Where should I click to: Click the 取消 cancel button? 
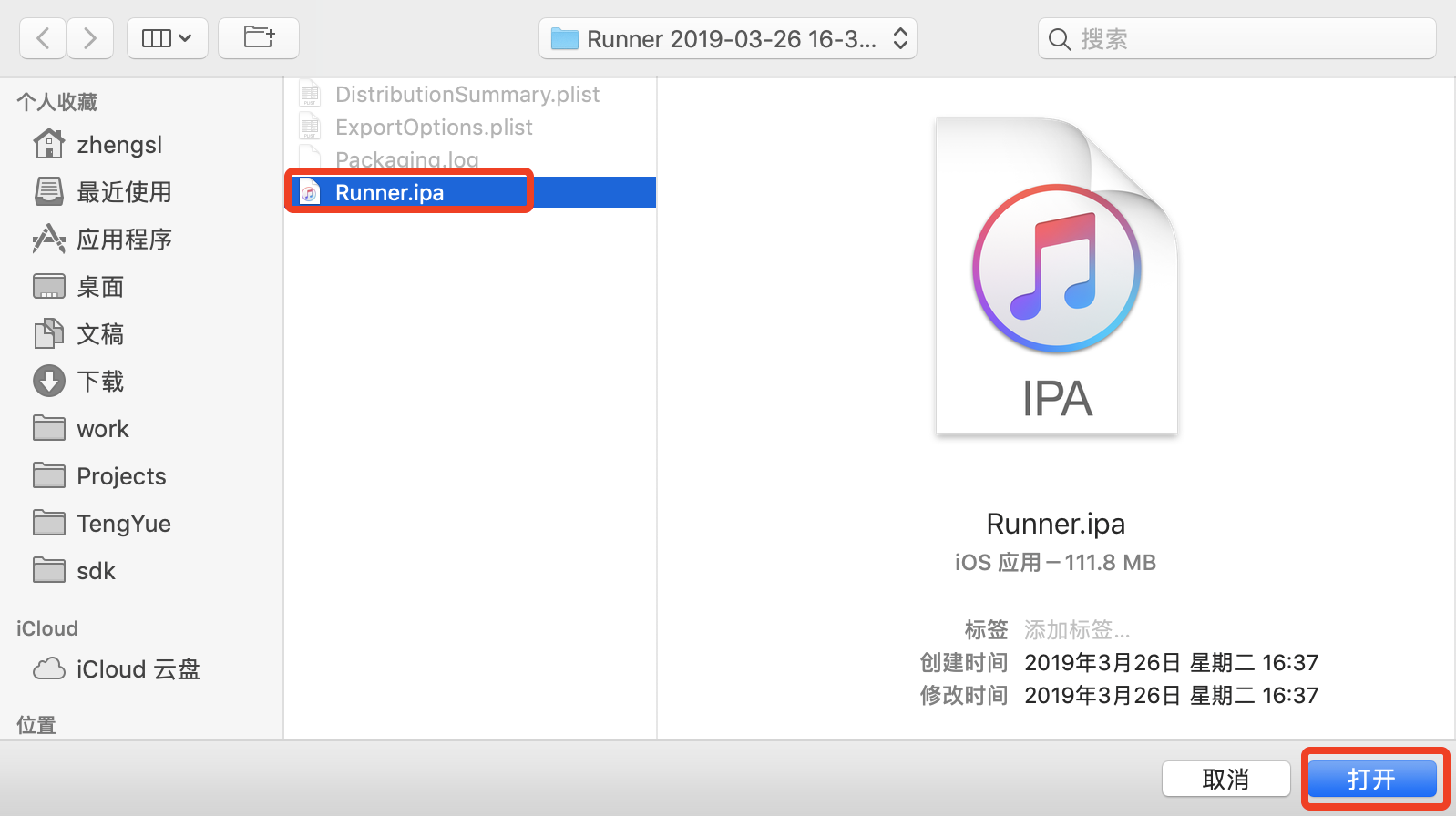pyautogui.click(x=1225, y=780)
